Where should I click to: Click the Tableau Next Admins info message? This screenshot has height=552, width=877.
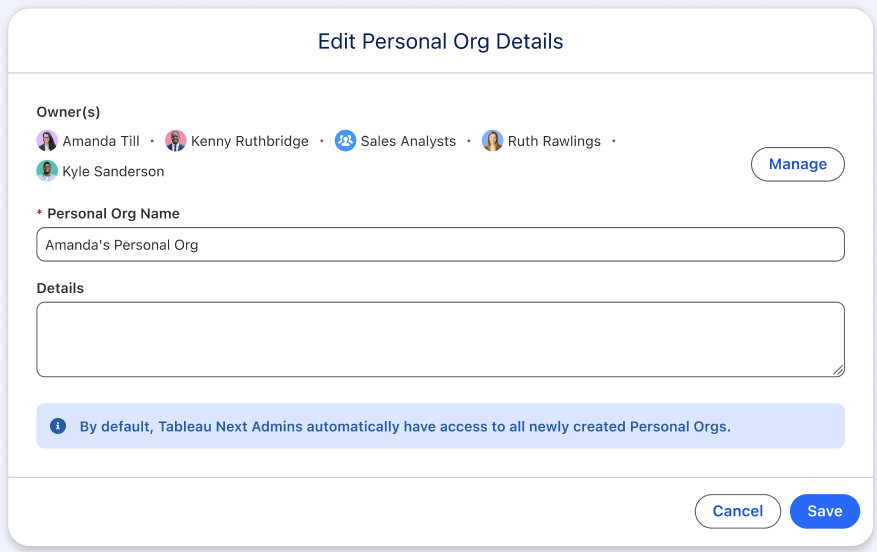click(x=405, y=427)
